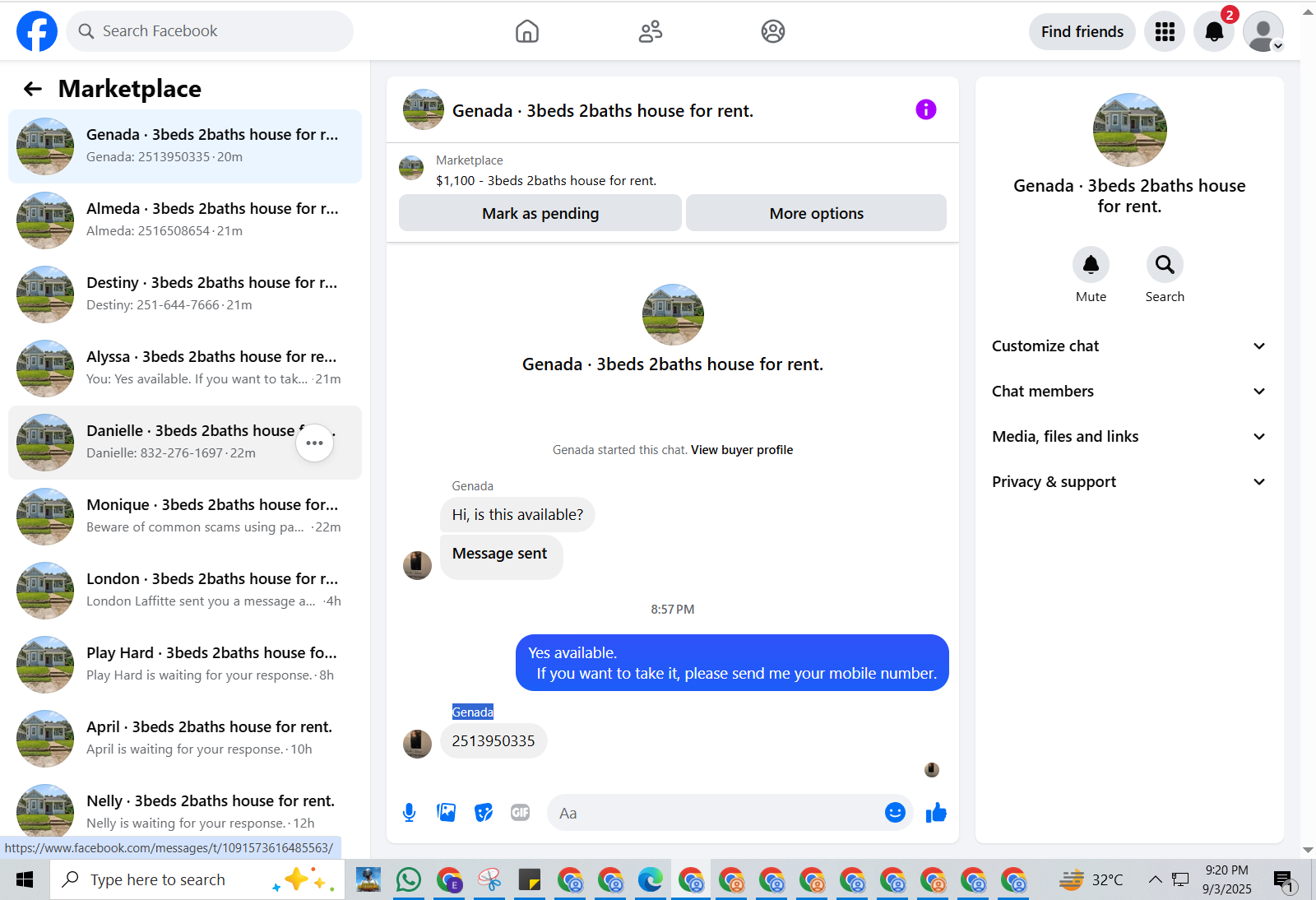Expand Chat members section
This screenshot has width=1316, height=900.
tap(1129, 392)
